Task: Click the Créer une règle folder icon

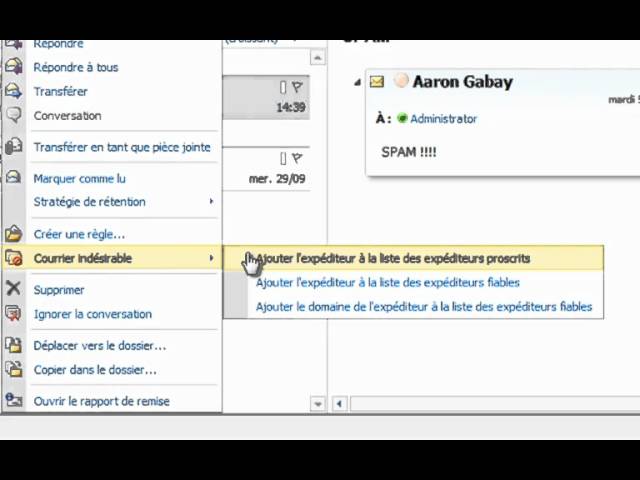Action: [x=13, y=233]
